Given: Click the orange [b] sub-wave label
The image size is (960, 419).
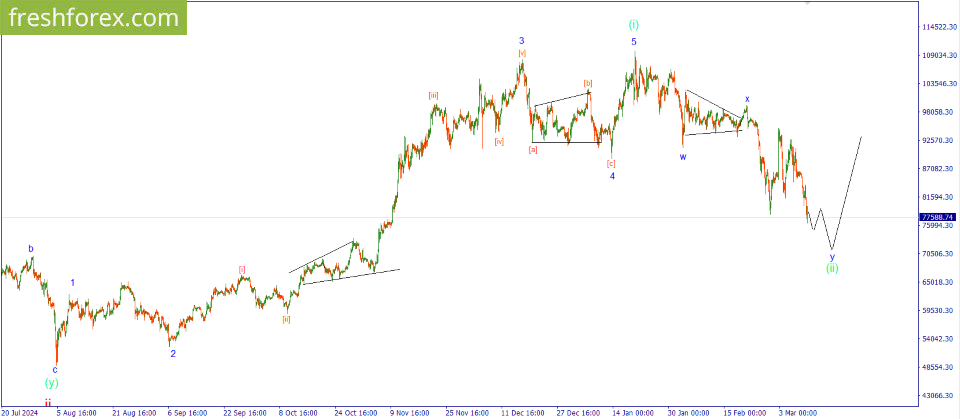Looking at the screenshot, I should (588, 83).
